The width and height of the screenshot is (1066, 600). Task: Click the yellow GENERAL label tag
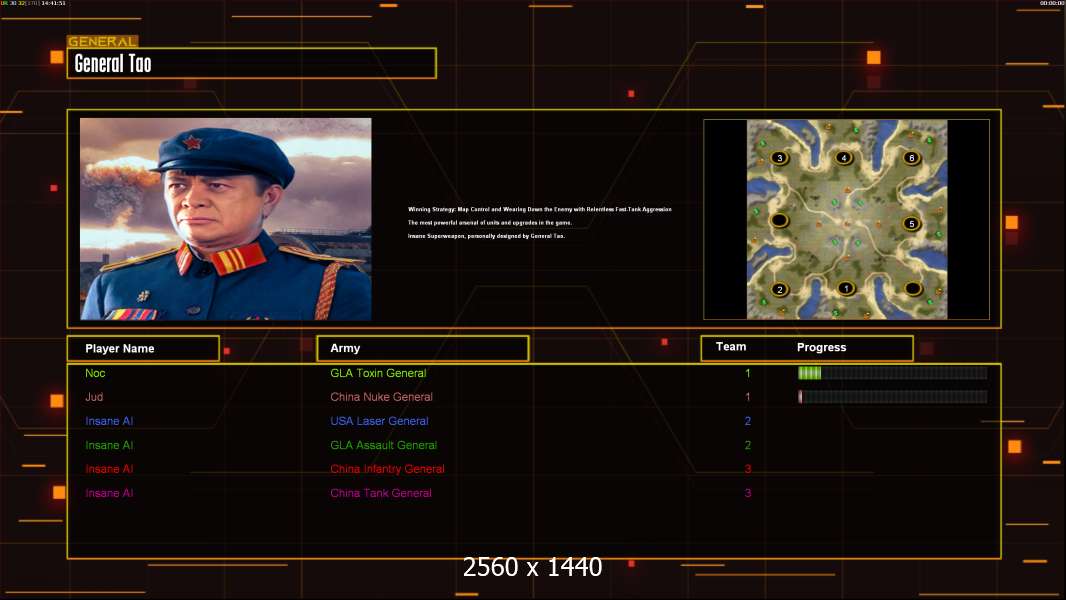coord(103,41)
